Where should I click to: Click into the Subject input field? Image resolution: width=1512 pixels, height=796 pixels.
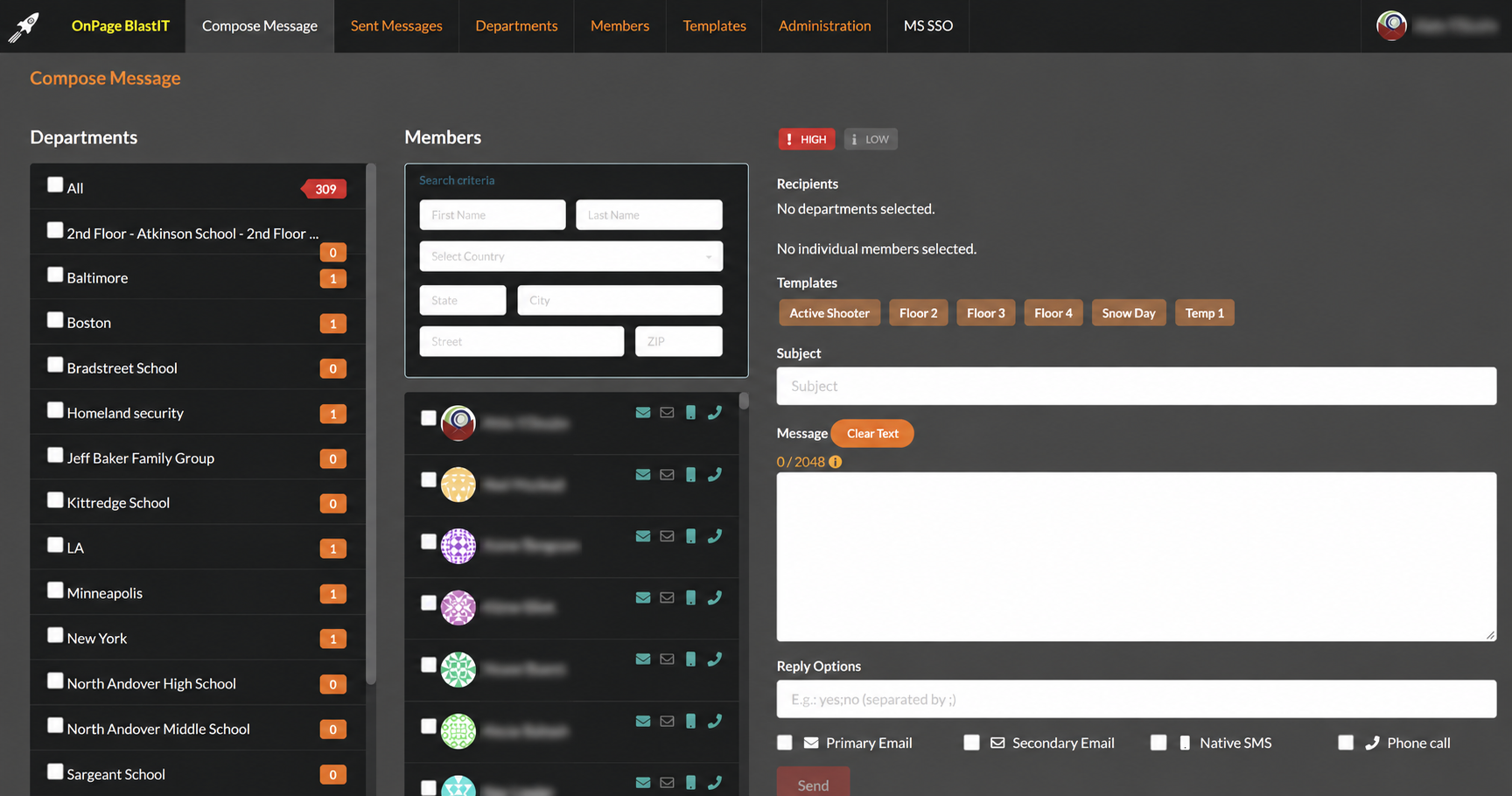(x=1137, y=386)
